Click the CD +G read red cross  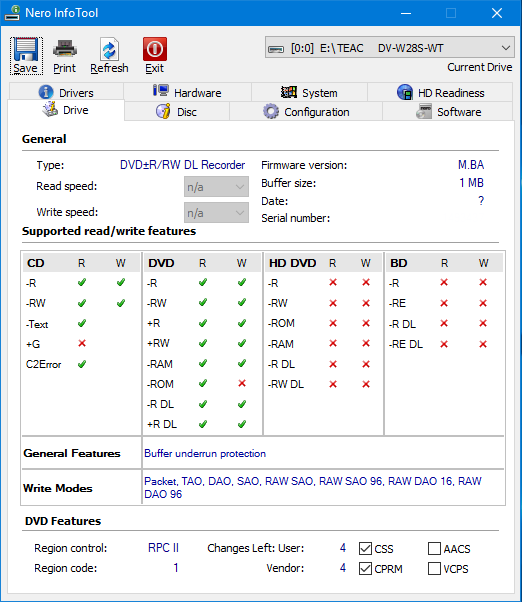82,343
